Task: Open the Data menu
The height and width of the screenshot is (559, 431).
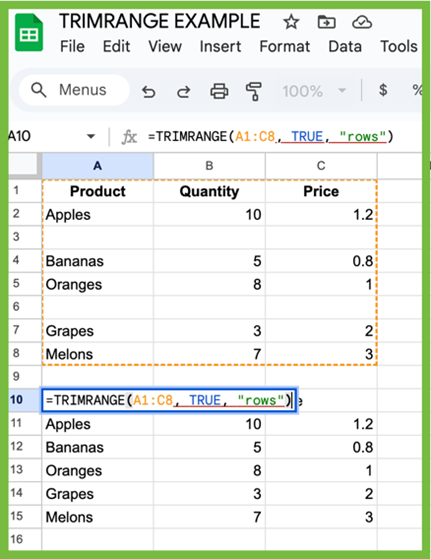Action: pyautogui.click(x=345, y=46)
